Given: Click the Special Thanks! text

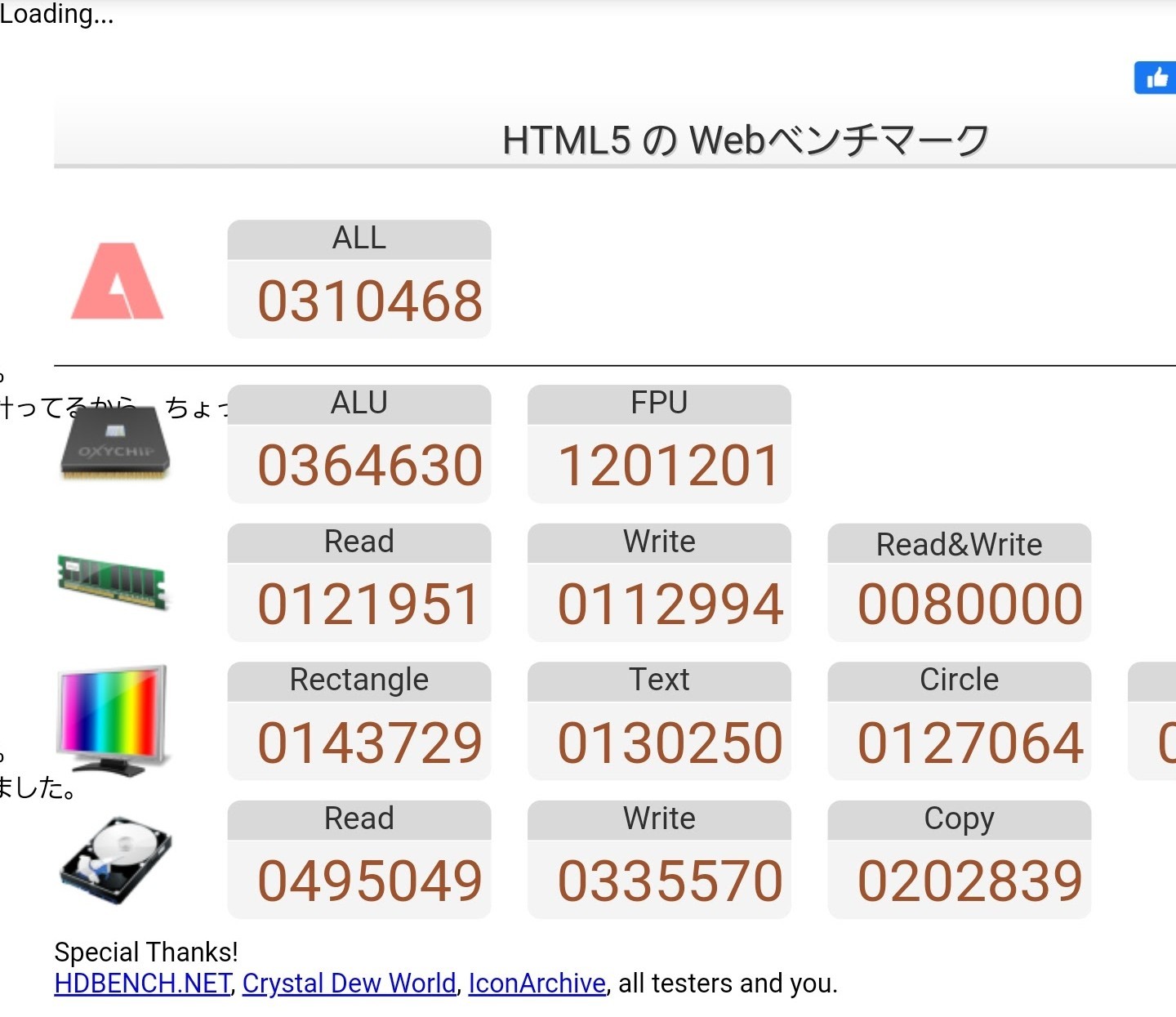Looking at the screenshot, I should pos(146,952).
